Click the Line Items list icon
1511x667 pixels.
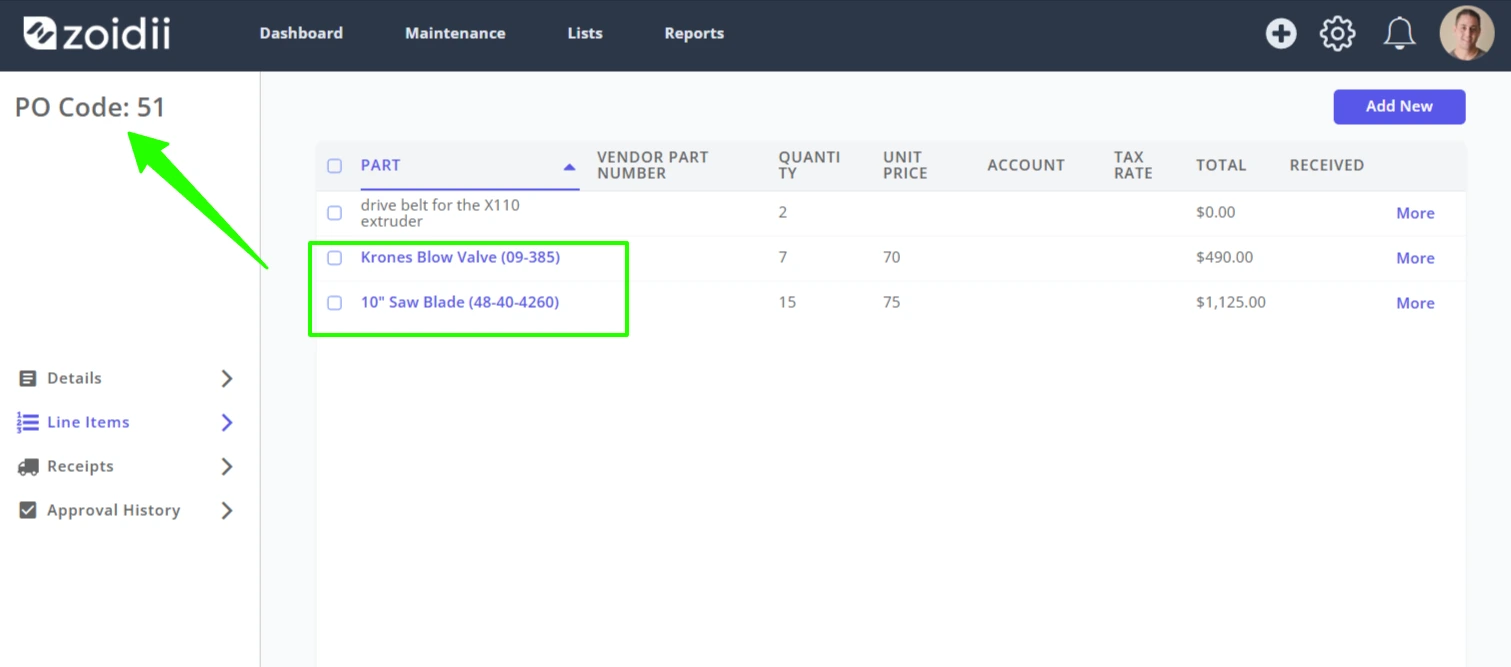[x=28, y=422]
